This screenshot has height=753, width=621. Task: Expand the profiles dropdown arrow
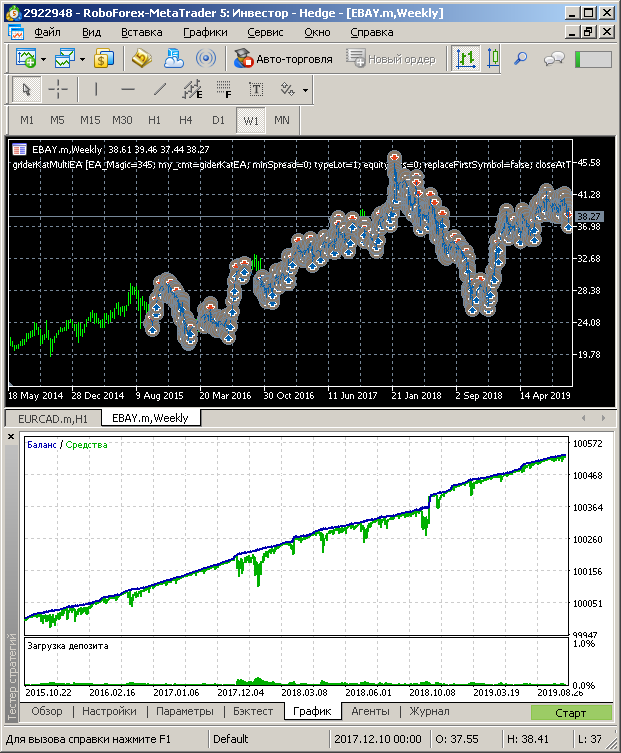(x=82, y=60)
